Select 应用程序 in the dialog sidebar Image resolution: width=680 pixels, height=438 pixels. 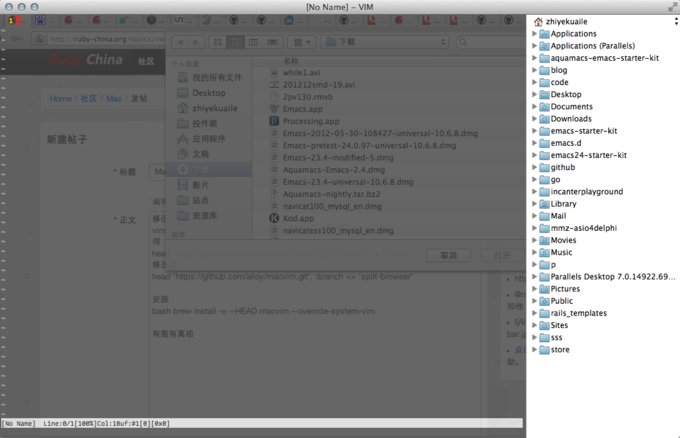click(x=209, y=139)
